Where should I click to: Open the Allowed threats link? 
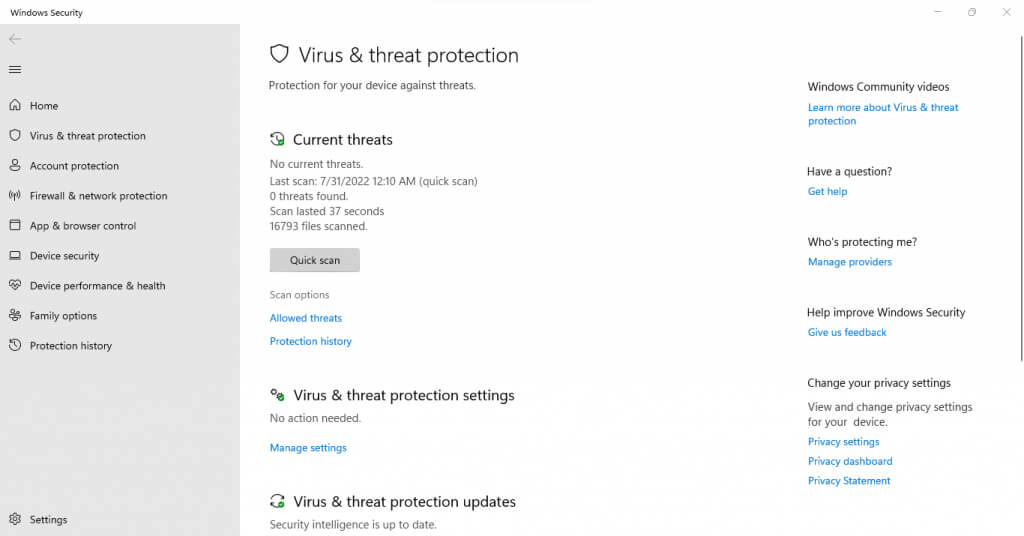[x=305, y=318]
